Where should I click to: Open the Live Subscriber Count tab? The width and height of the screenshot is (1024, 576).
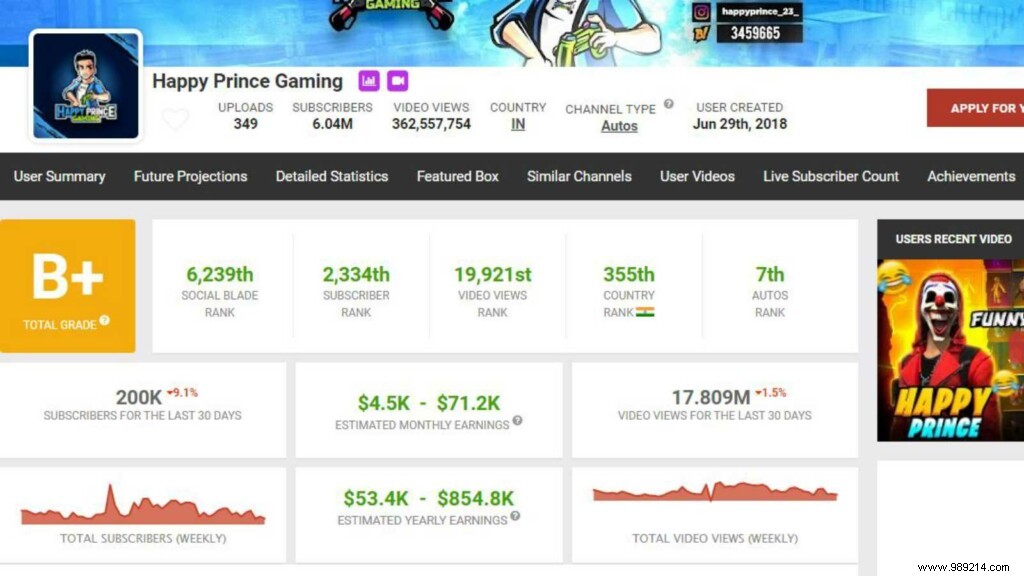click(x=831, y=176)
